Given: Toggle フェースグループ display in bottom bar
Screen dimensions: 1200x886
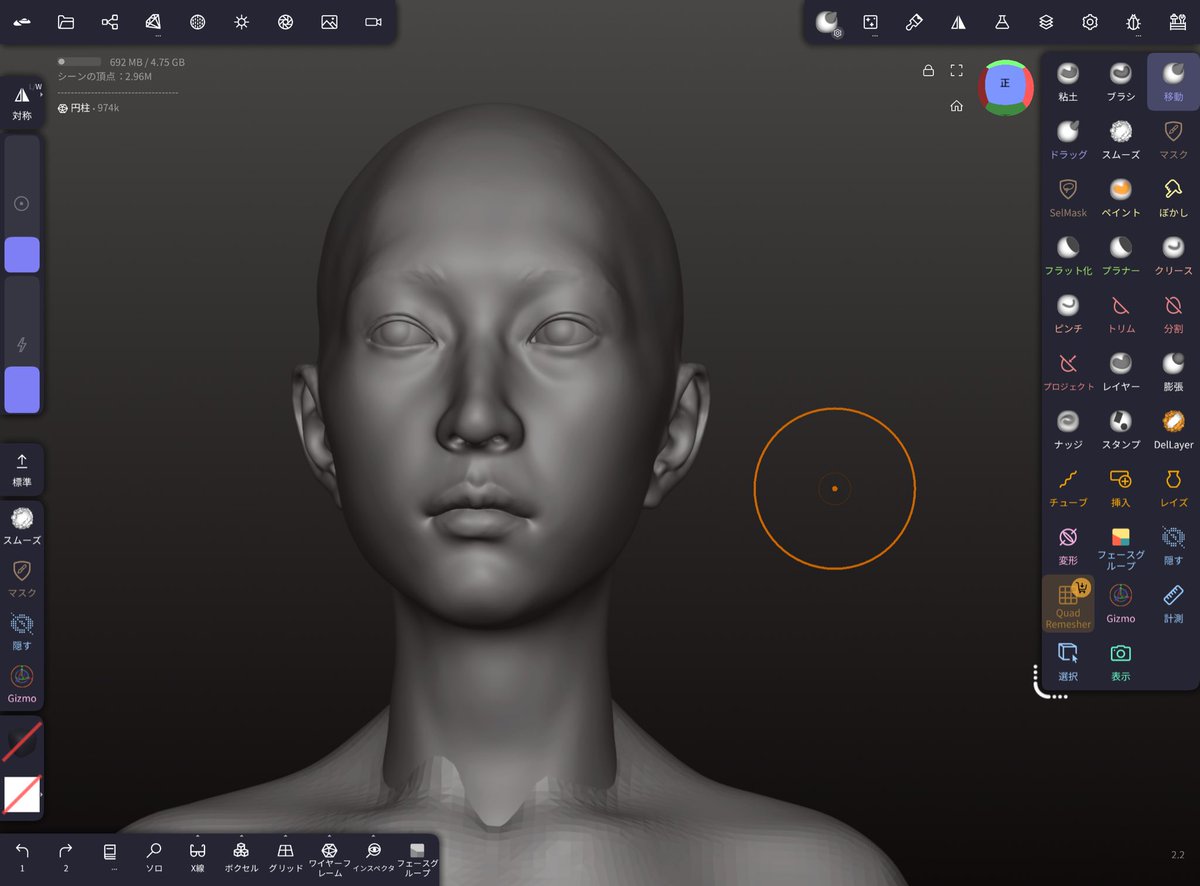Looking at the screenshot, I should 417,859.
